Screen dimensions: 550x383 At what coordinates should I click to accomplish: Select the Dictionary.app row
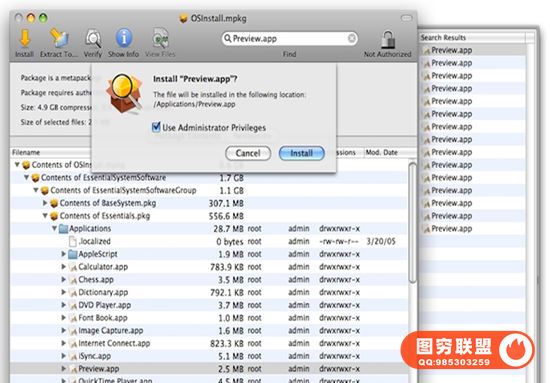point(209,293)
